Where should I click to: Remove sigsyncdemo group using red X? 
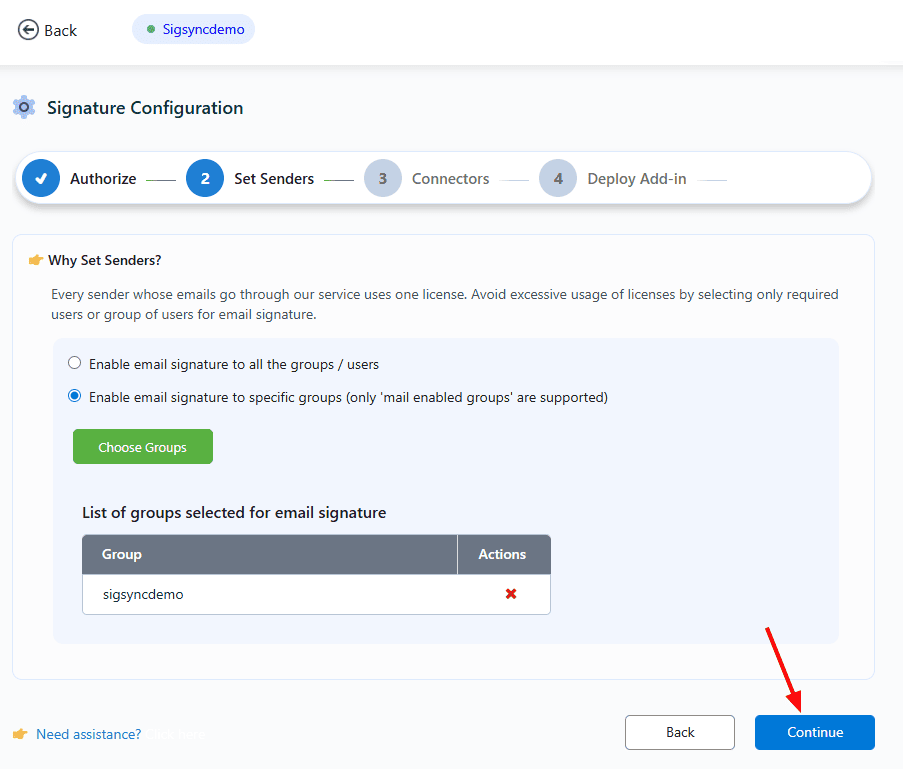click(x=510, y=594)
